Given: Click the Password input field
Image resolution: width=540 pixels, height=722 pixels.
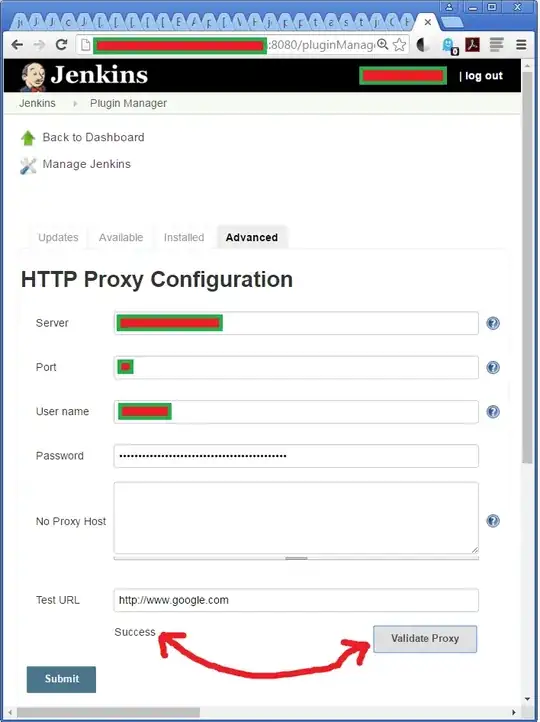Looking at the screenshot, I should pyautogui.click(x=296, y=456).
